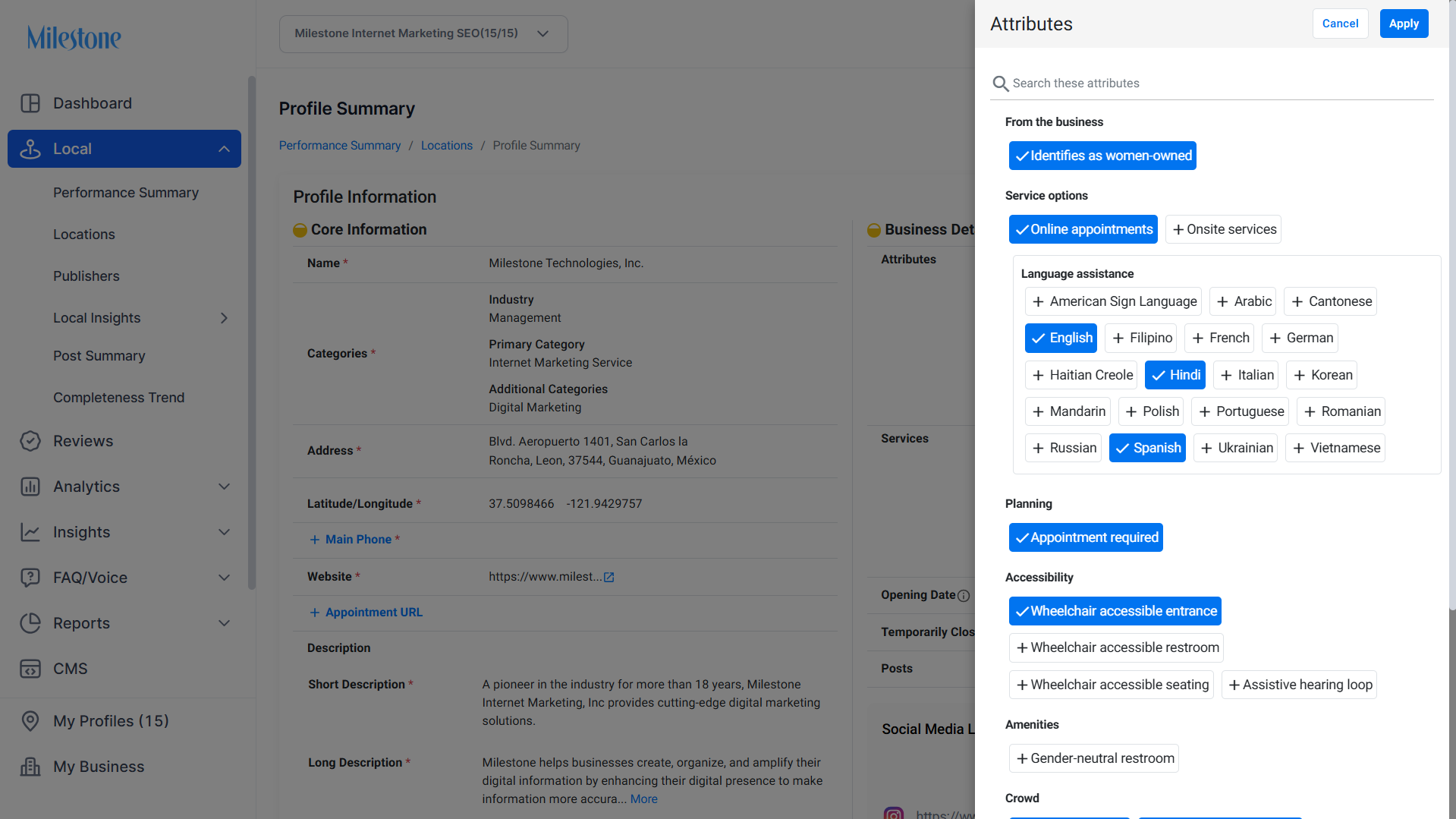Open website external link icon

609,578
